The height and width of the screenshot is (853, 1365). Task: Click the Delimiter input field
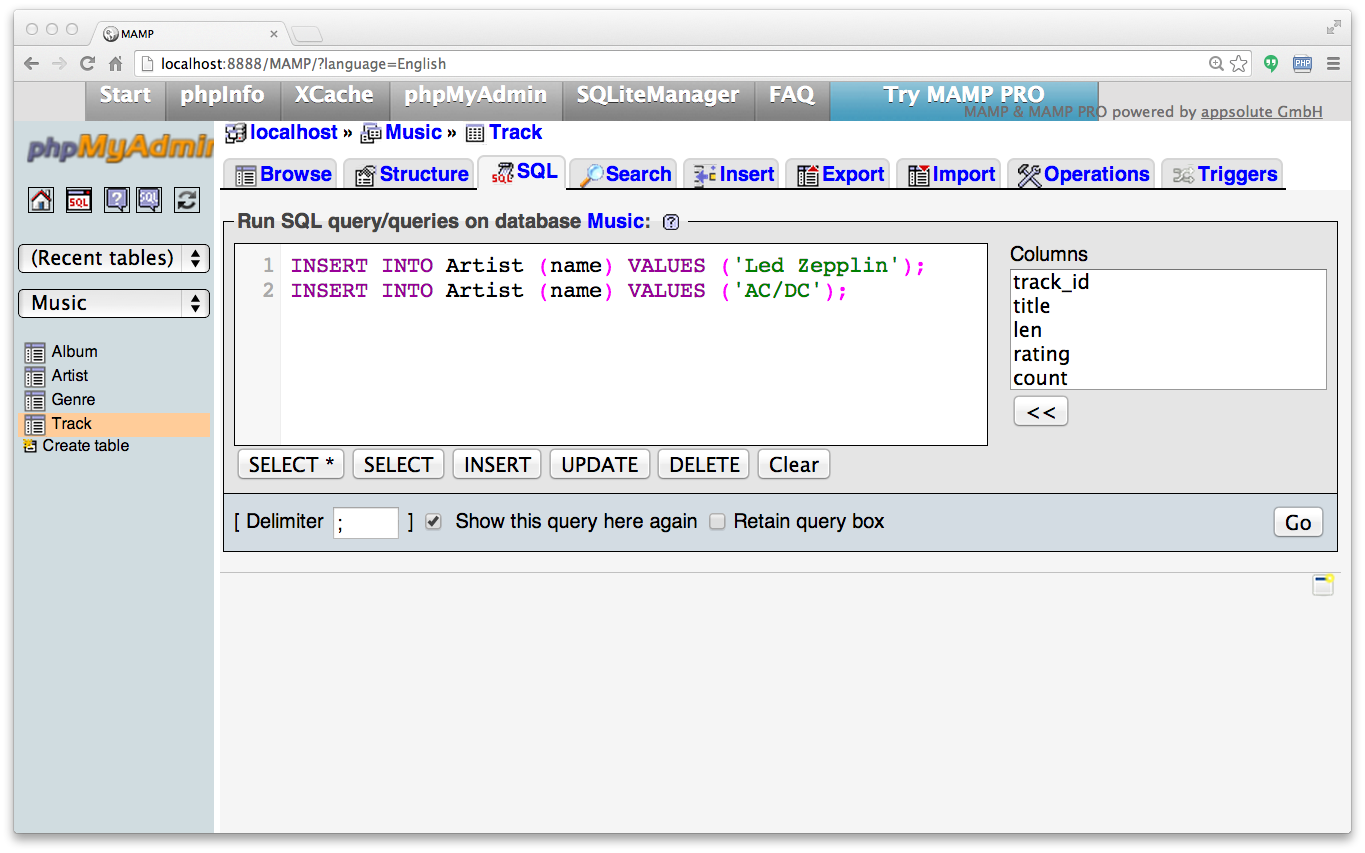(366, 522)
